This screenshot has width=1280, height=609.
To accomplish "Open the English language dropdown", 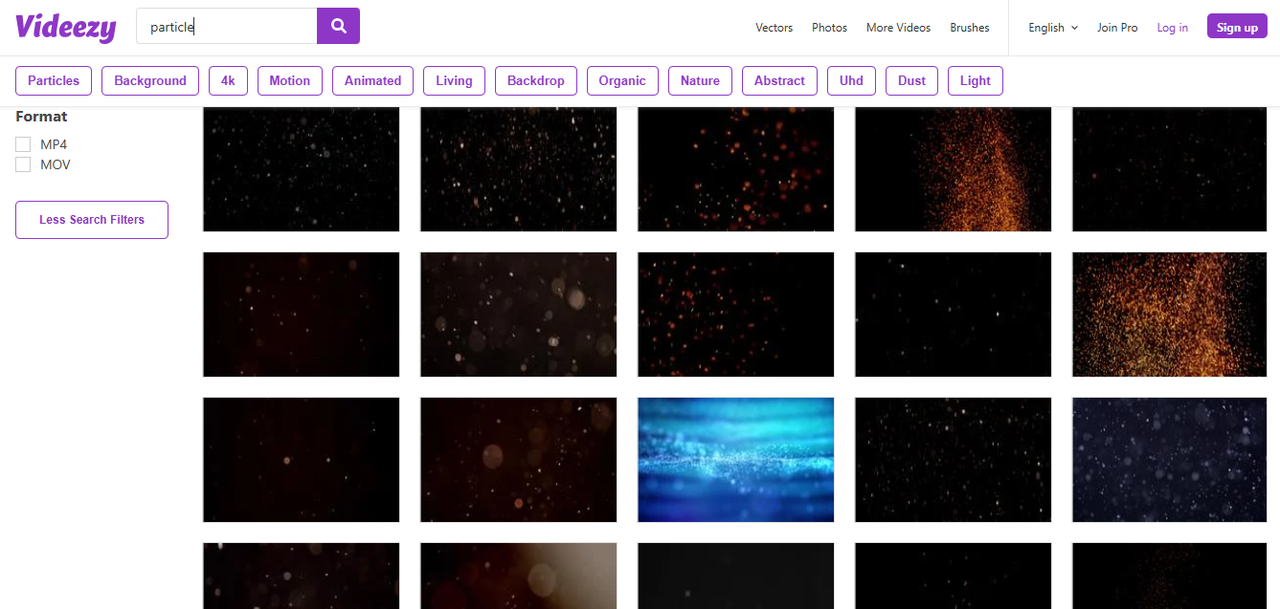I will [1053, 28].
